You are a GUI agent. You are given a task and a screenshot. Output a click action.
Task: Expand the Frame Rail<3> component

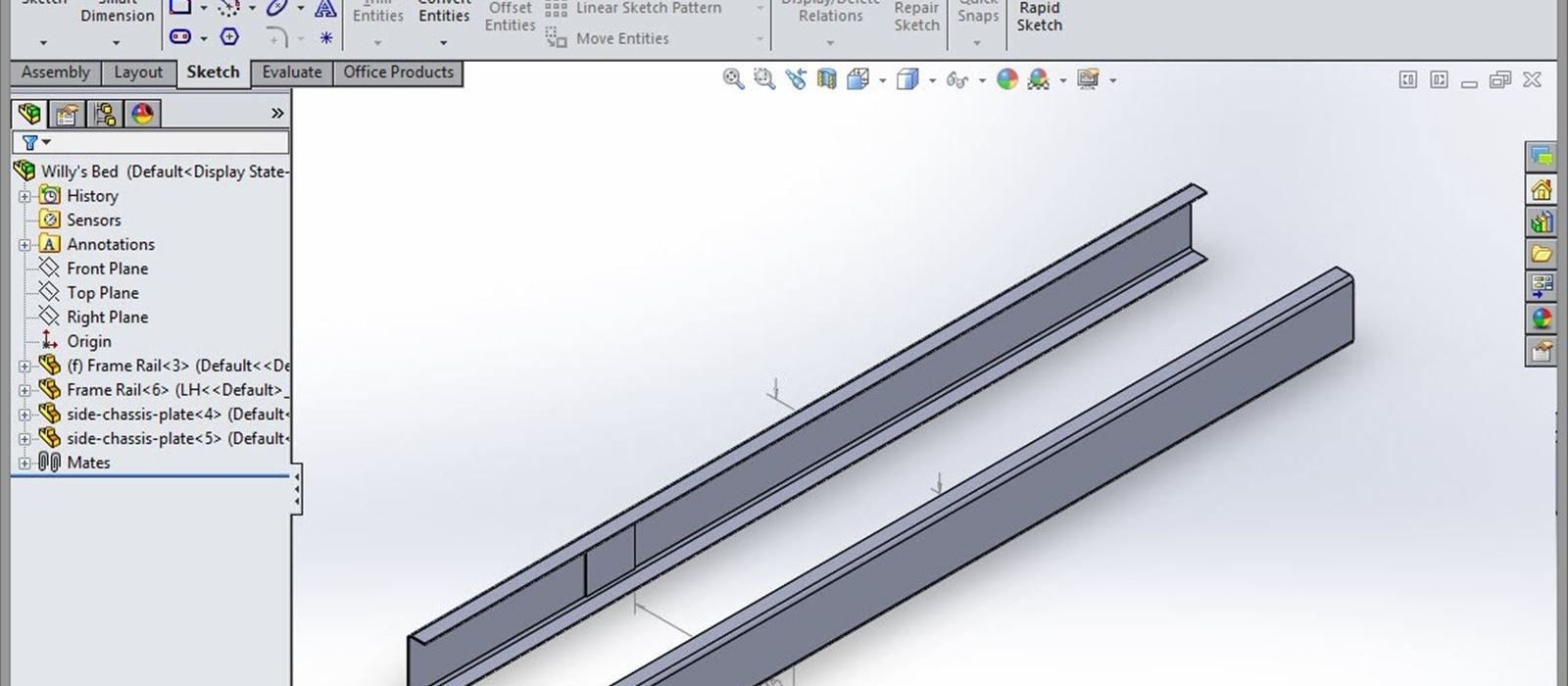24,367
